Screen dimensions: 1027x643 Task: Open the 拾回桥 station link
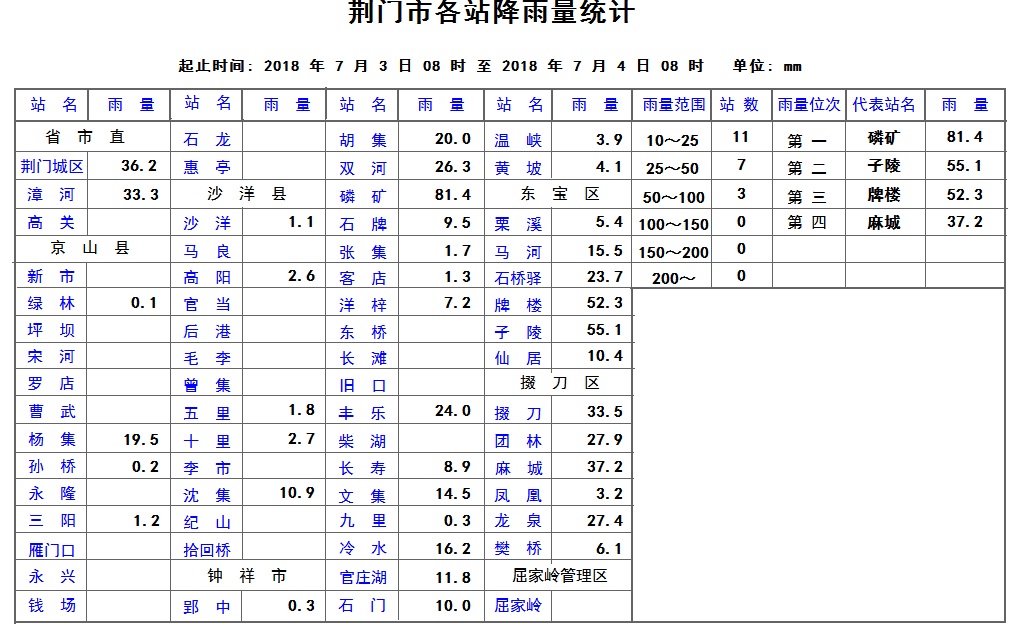pyautogui.click(x=207, y=550)
